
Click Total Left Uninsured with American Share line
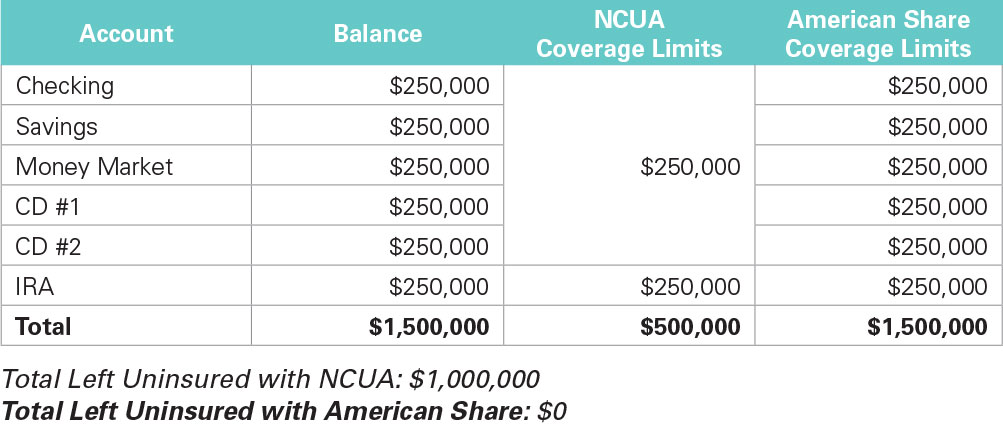tap(284, 412)
